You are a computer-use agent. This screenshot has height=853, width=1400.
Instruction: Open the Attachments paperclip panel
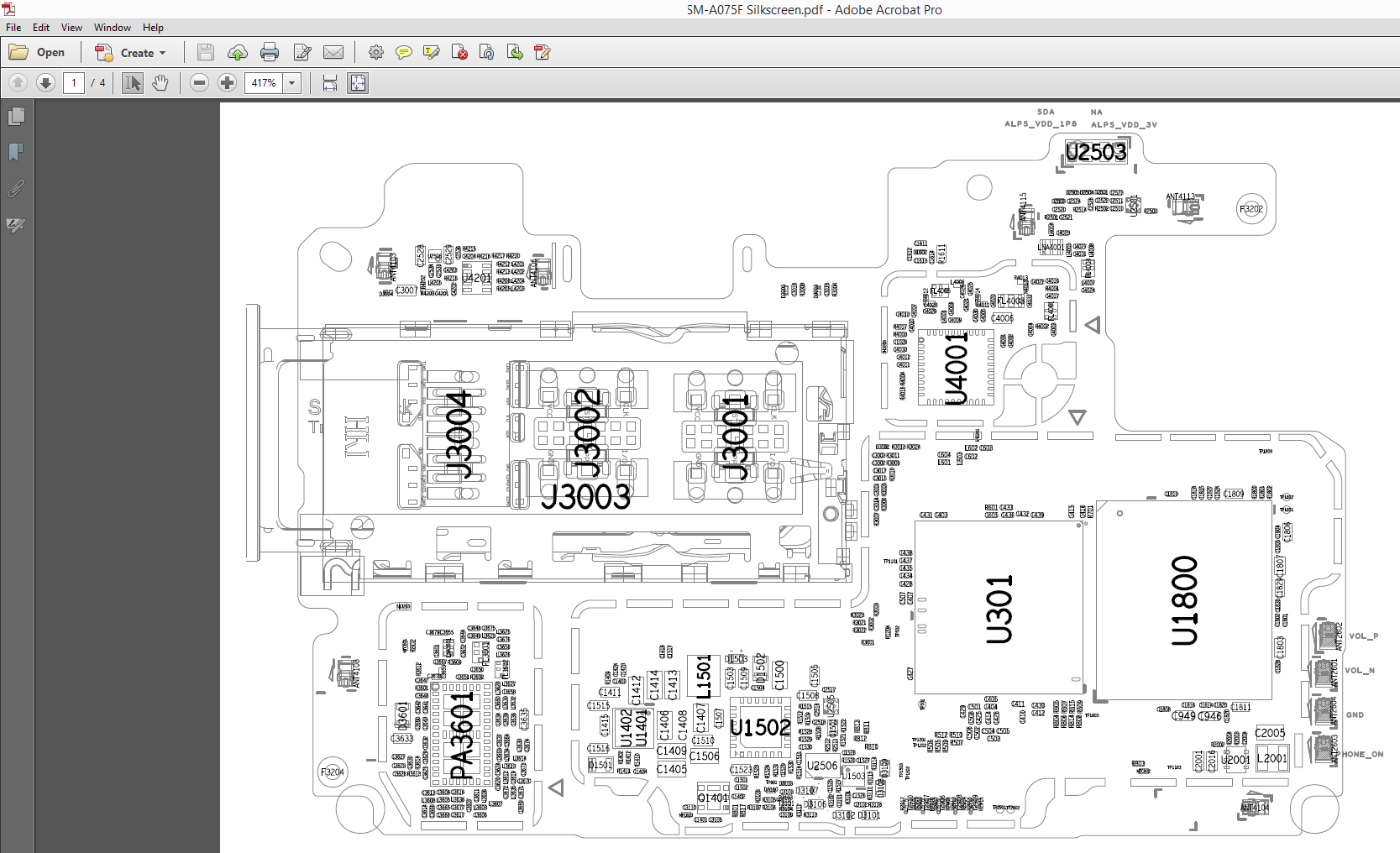coord(16,189)
